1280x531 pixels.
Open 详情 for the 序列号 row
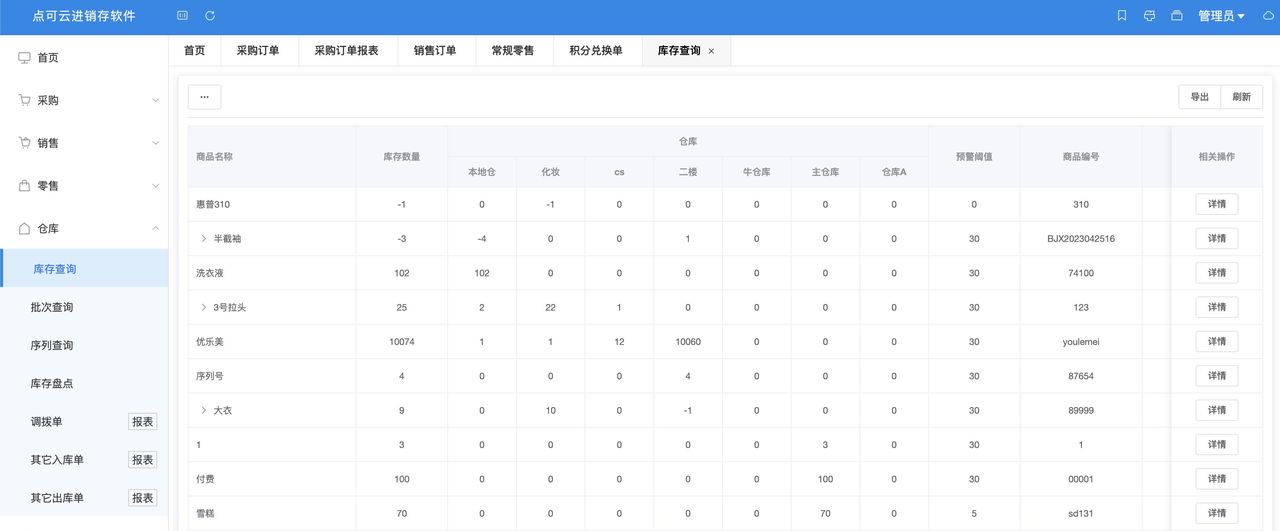click(x=1217, y=376)
